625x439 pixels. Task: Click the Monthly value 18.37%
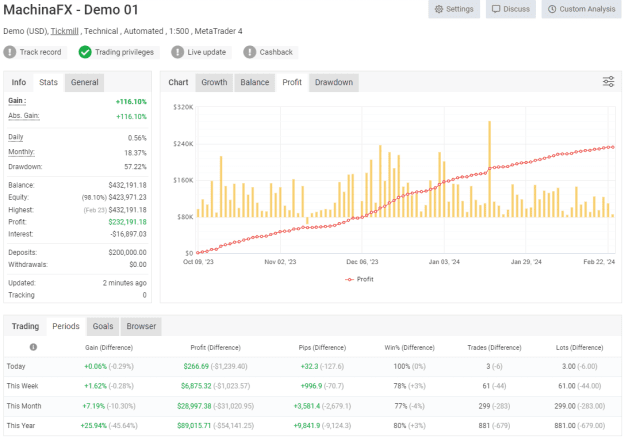pos(136,153)
